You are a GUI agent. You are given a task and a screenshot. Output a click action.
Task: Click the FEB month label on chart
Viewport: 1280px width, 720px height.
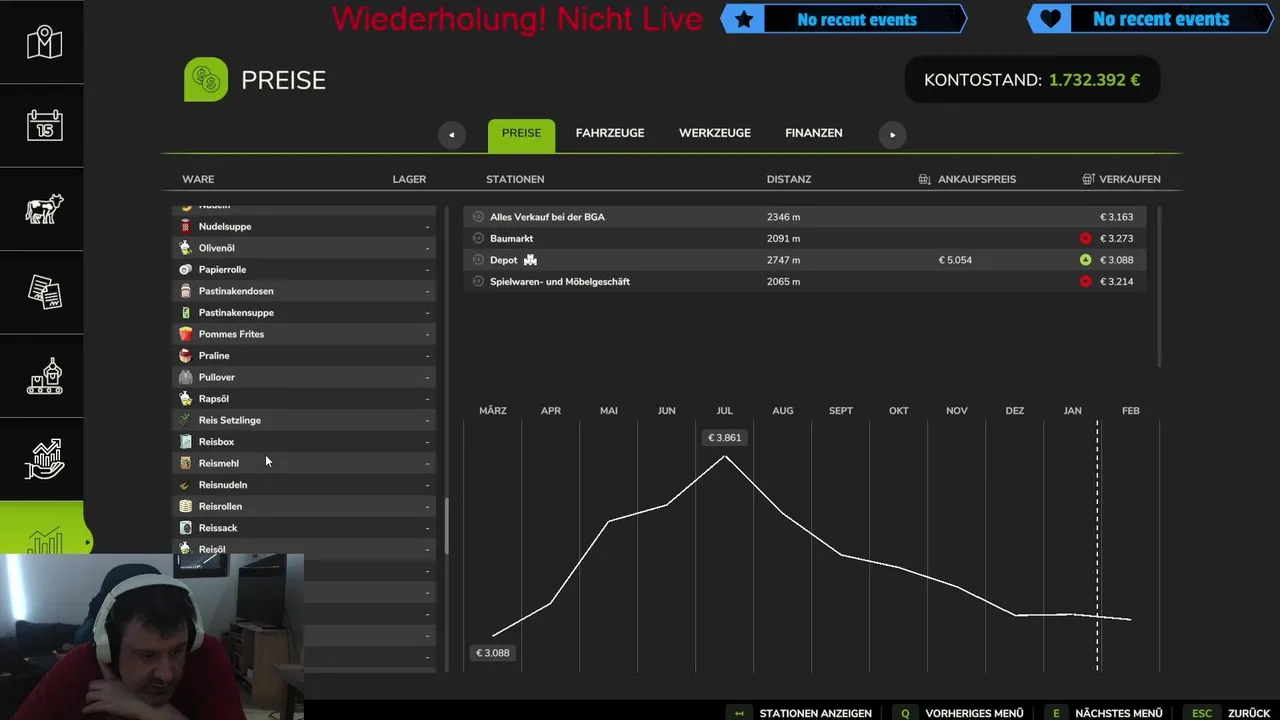click(1131, 411)
